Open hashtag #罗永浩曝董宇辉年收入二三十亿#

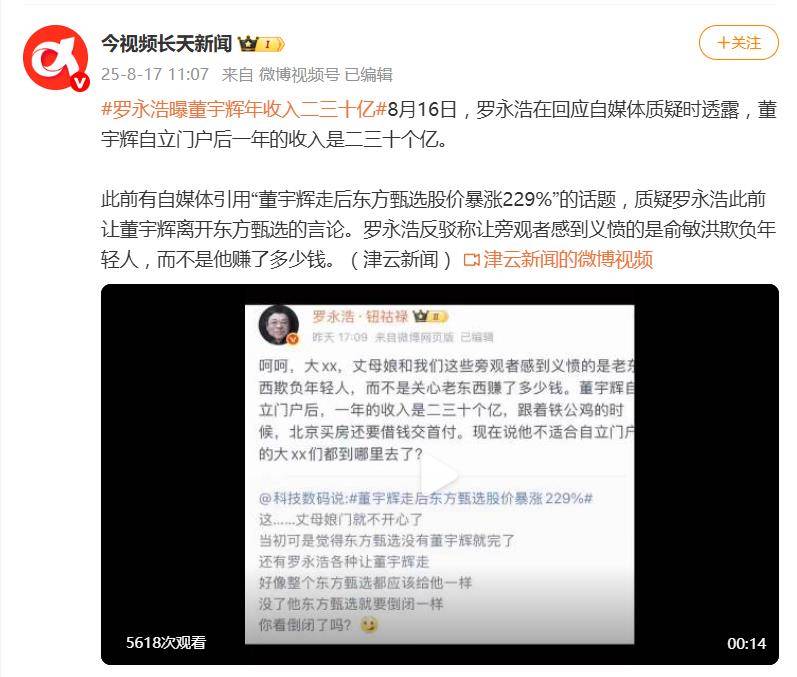pos(244,109)
